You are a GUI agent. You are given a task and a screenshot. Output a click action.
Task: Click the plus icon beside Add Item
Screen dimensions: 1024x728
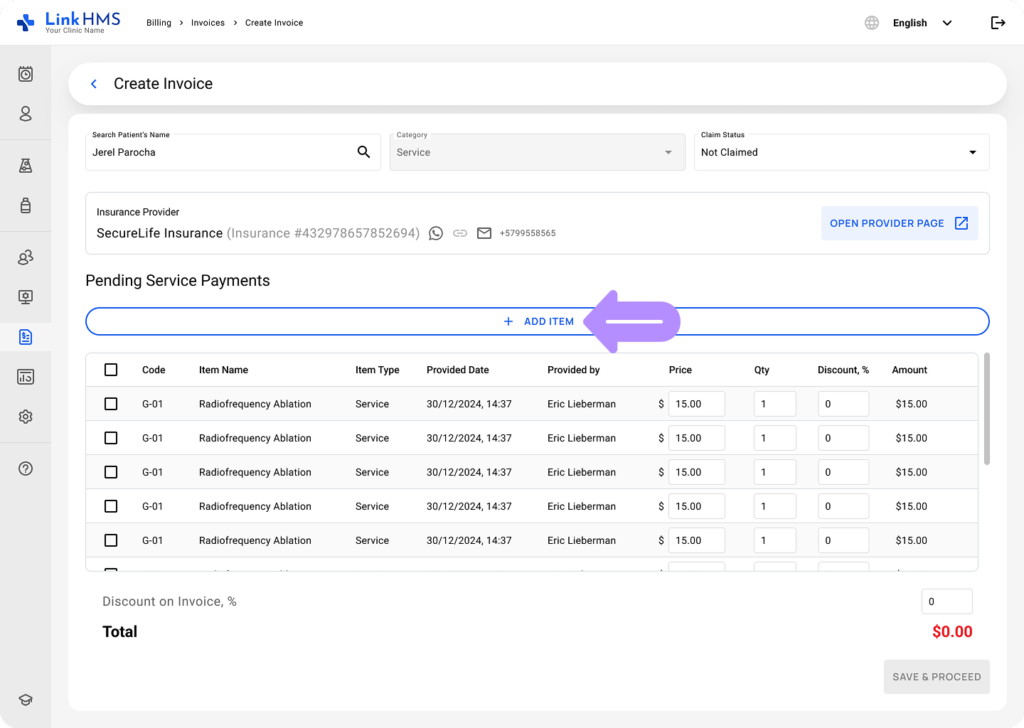[508, 321]
